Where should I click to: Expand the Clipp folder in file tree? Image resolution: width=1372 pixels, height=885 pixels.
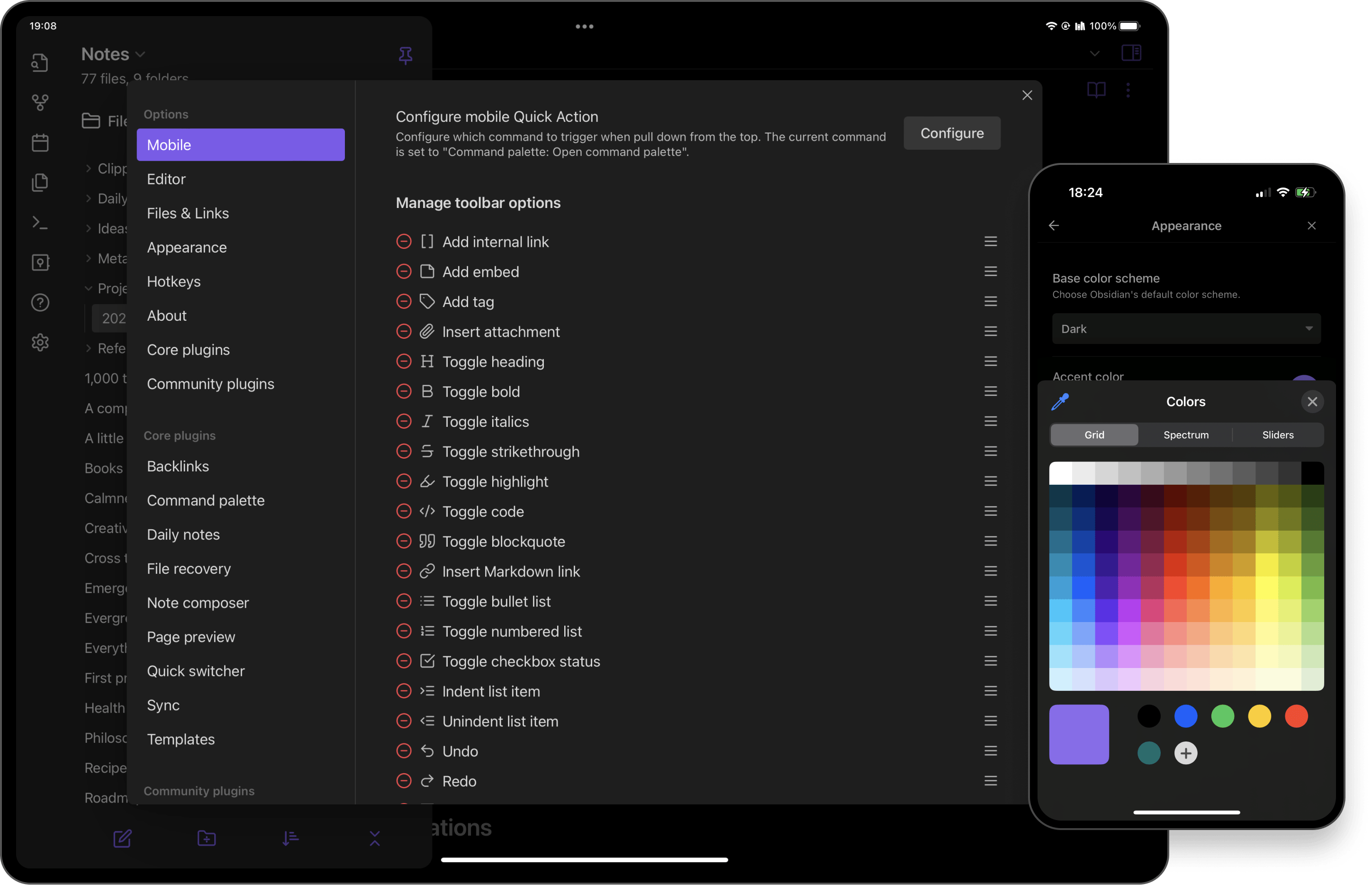[x=88, y=168]
